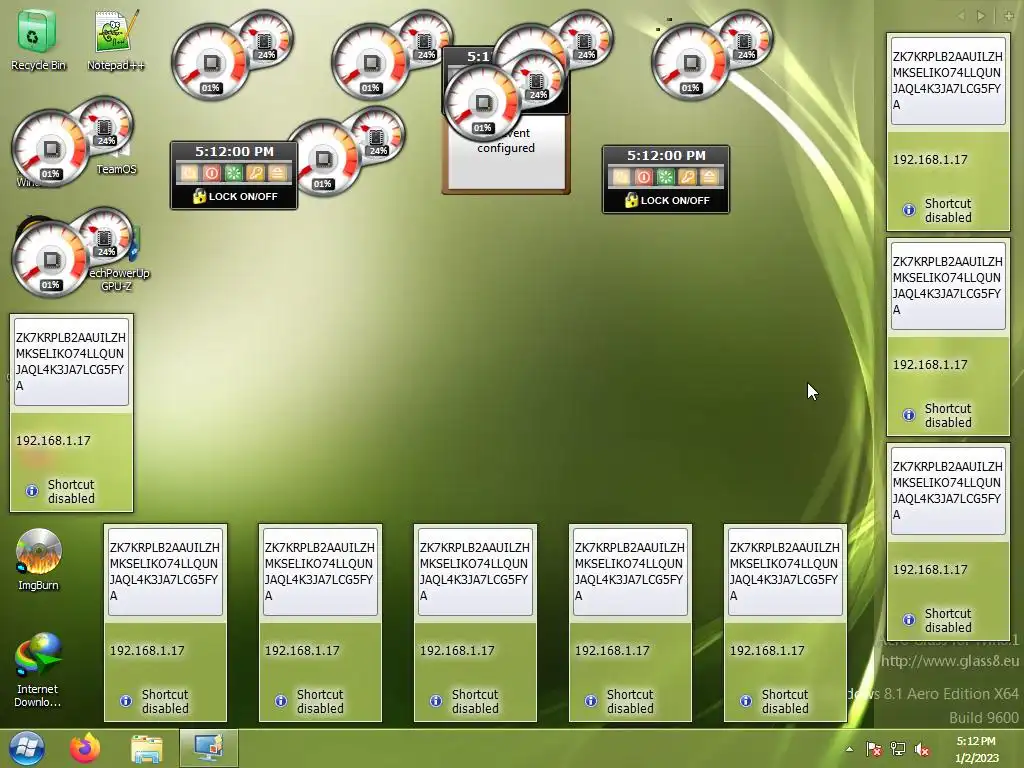
Task: Click the green restart icon in the left control gadget
Action: (x=233, y=173)
